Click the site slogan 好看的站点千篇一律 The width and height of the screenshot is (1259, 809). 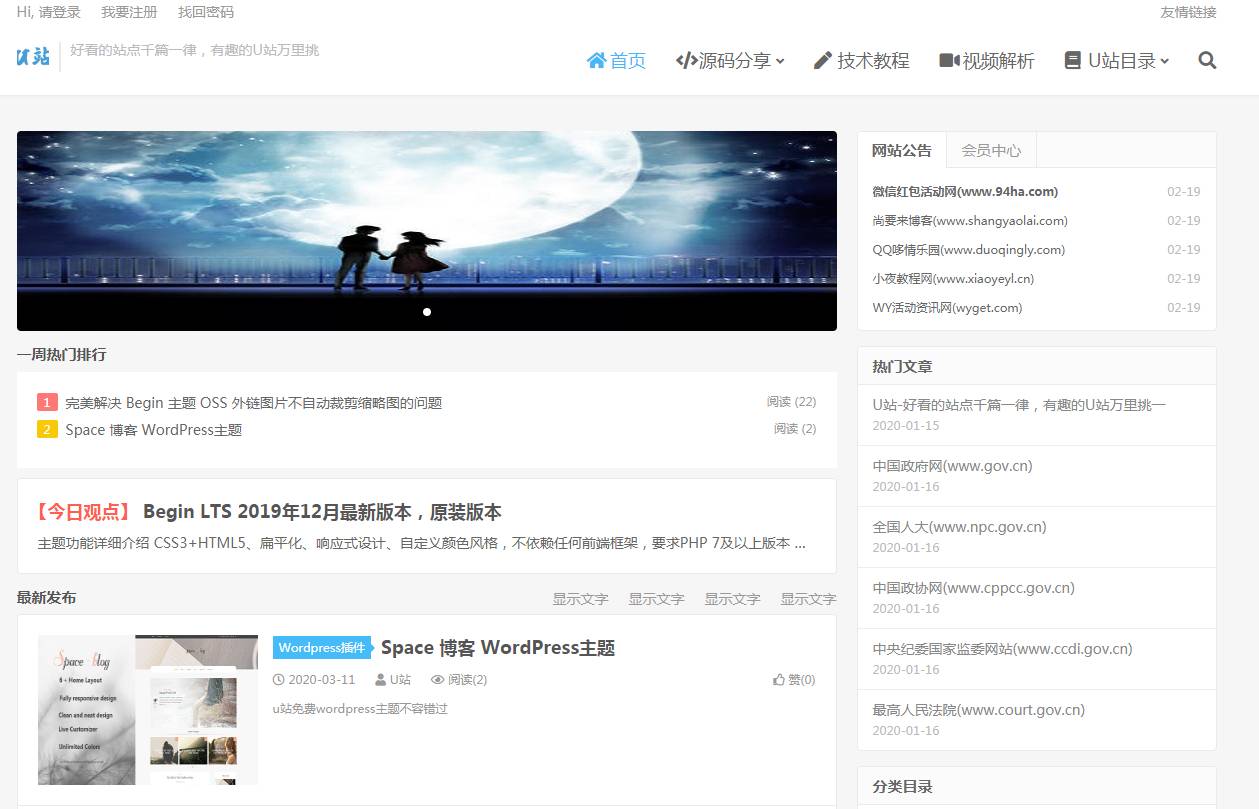[194, 50]
